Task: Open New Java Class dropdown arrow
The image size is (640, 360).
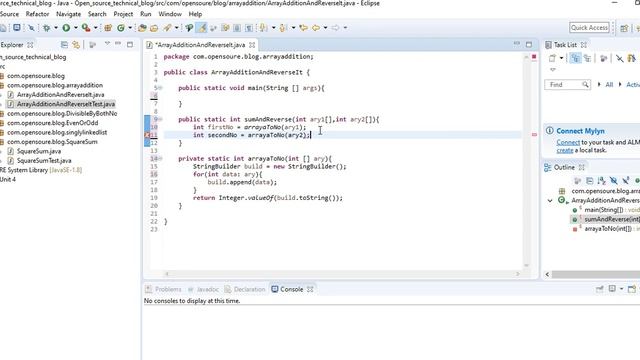Action: (130, 28)
